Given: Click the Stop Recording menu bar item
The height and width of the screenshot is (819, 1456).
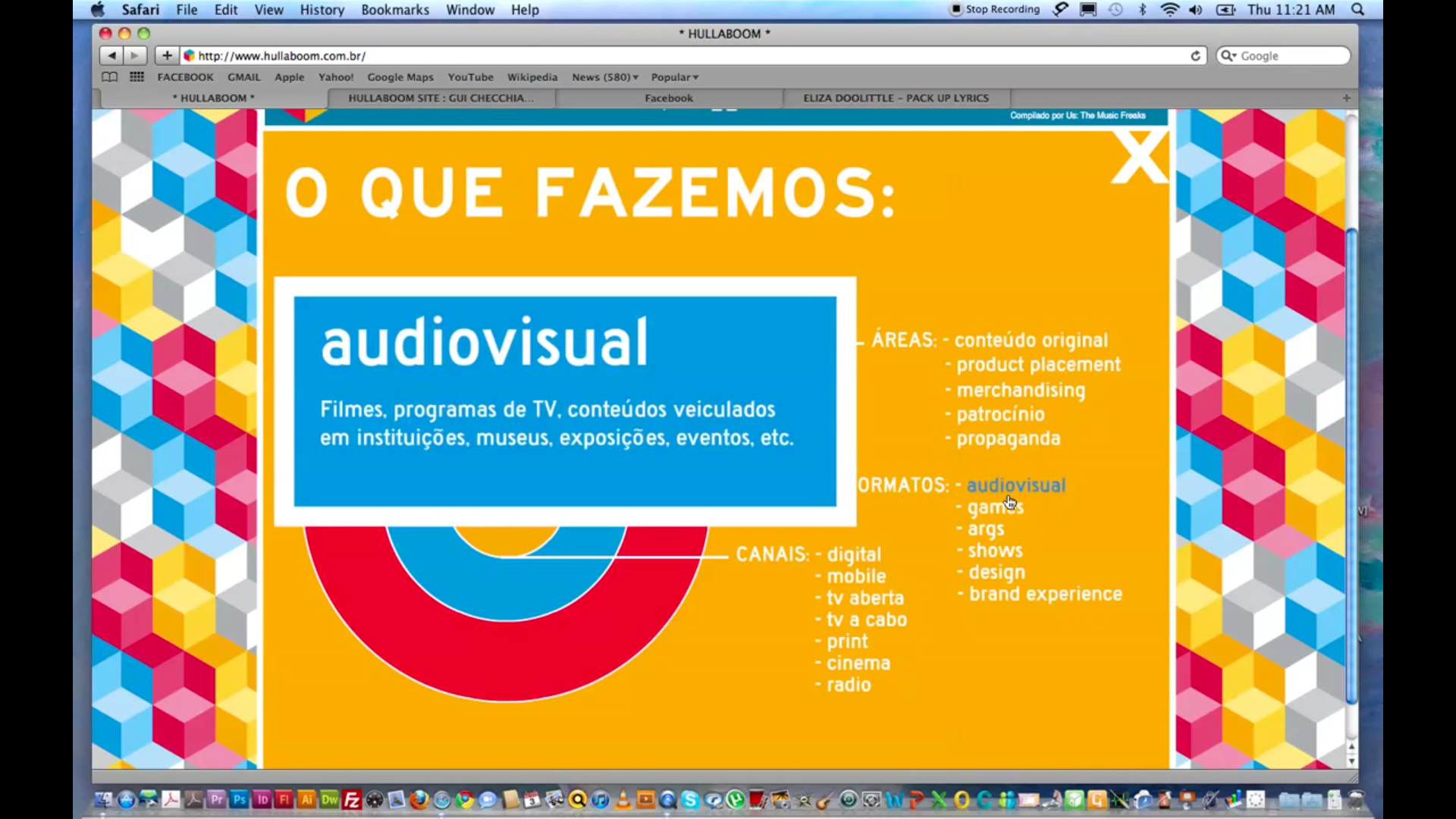Looking at the screenshot, I should coord(996,9).
